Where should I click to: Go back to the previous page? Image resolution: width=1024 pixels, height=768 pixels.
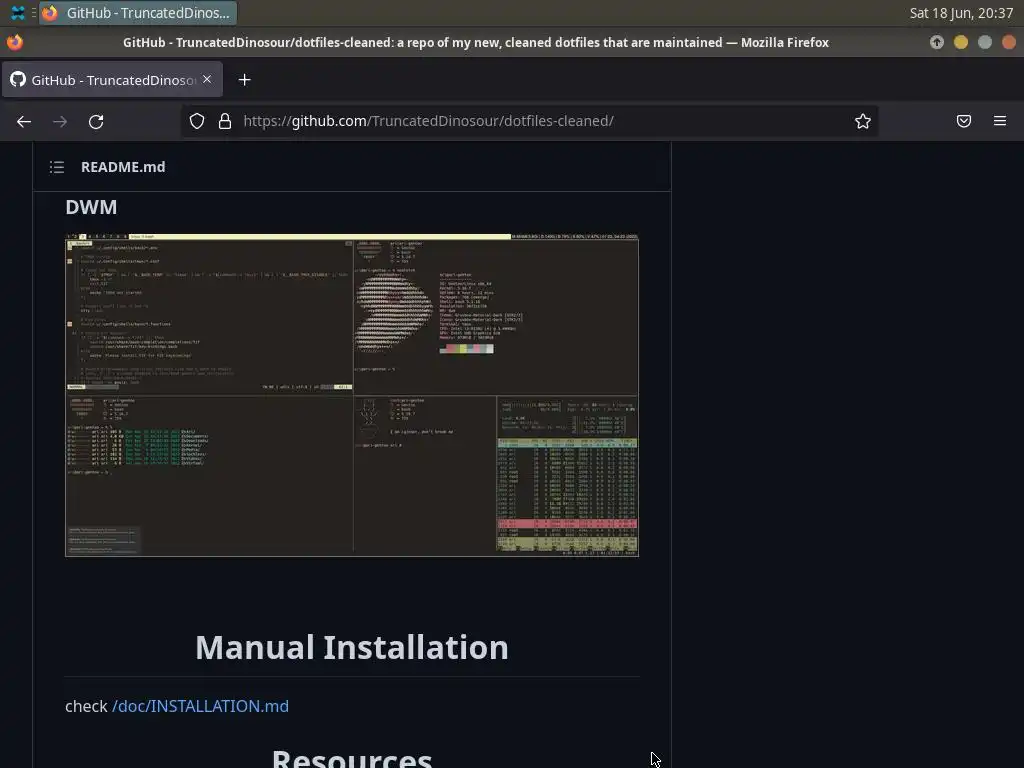coord(24,121)
